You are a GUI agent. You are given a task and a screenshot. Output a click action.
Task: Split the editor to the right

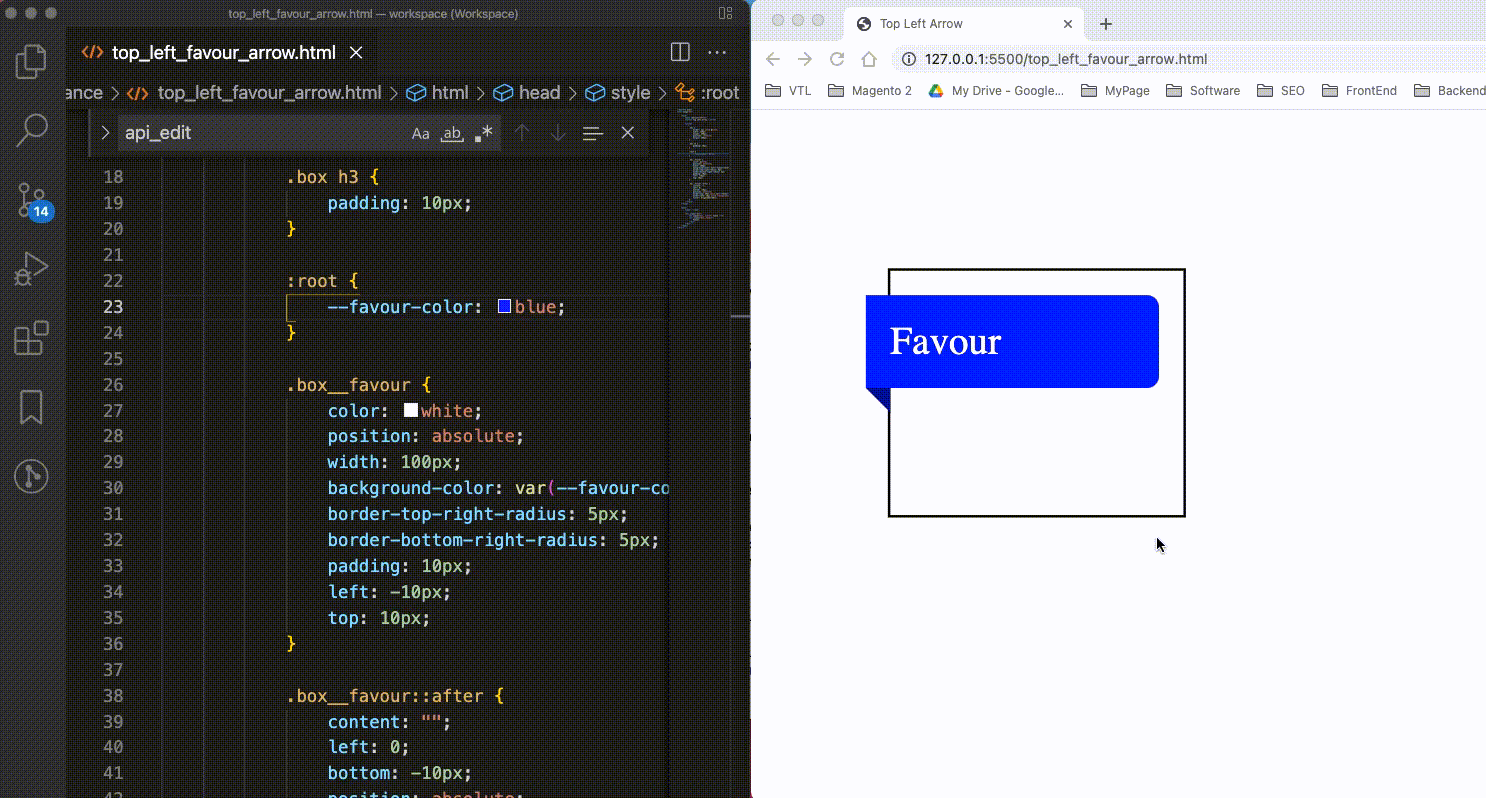[680, 53]
